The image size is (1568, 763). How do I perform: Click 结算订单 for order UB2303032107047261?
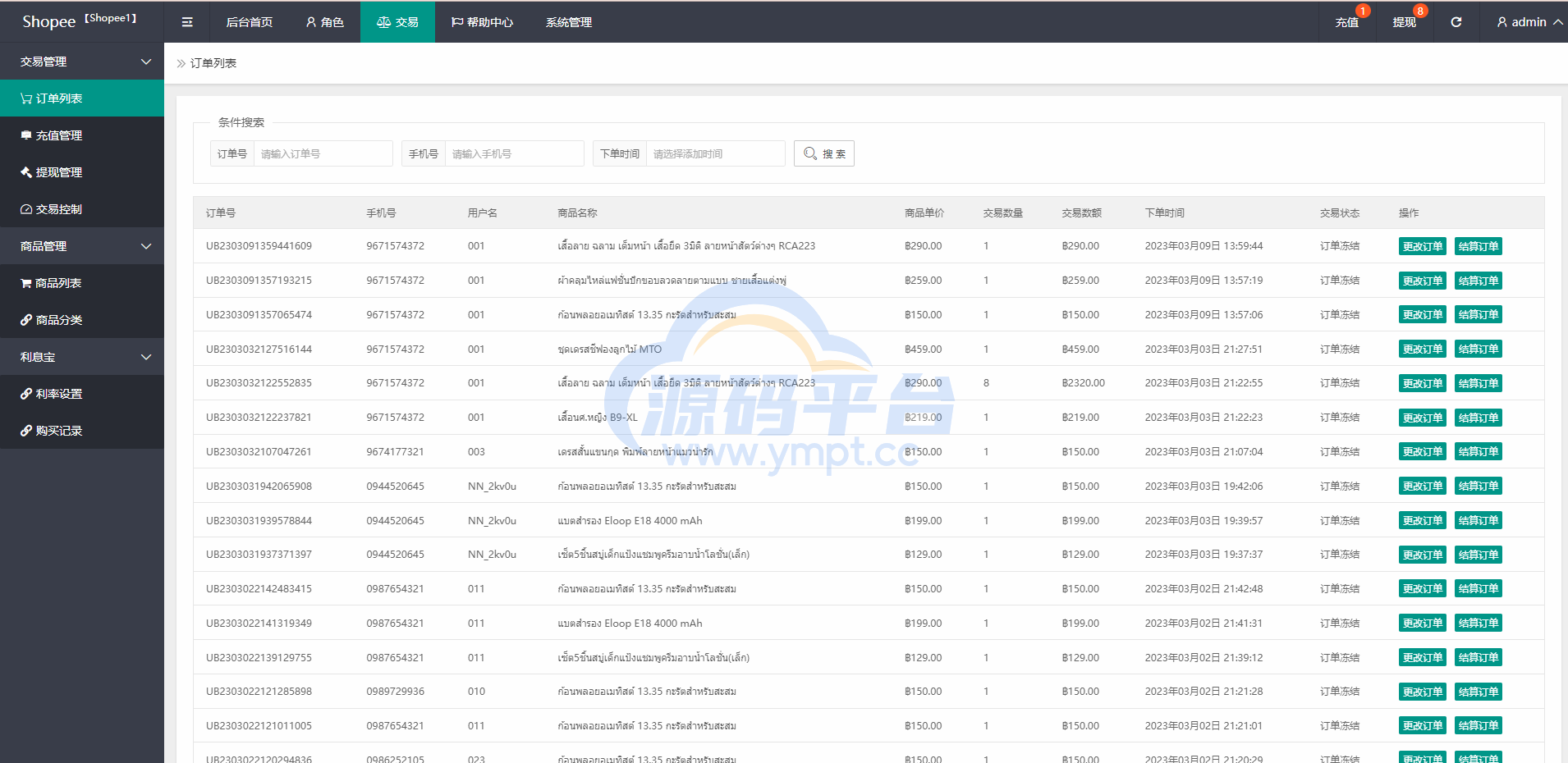(x=1478, y=452)
